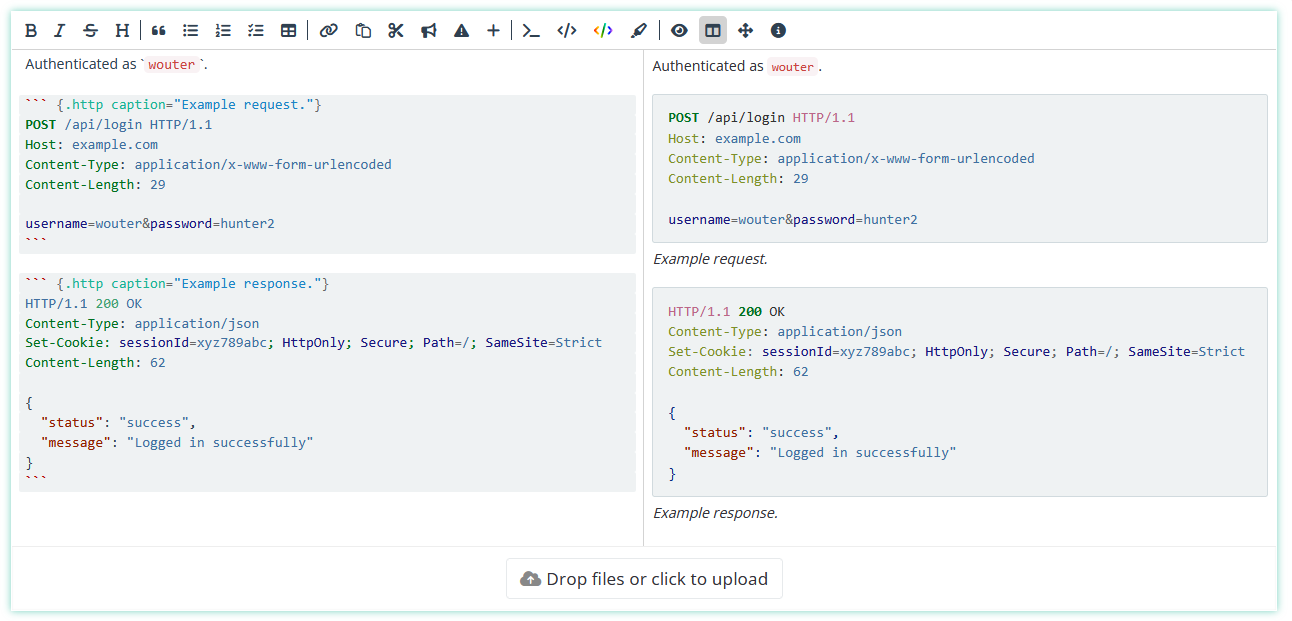Open the info help icon
Viewport: 1292px width, 621px height.
[x=778, y=31]
